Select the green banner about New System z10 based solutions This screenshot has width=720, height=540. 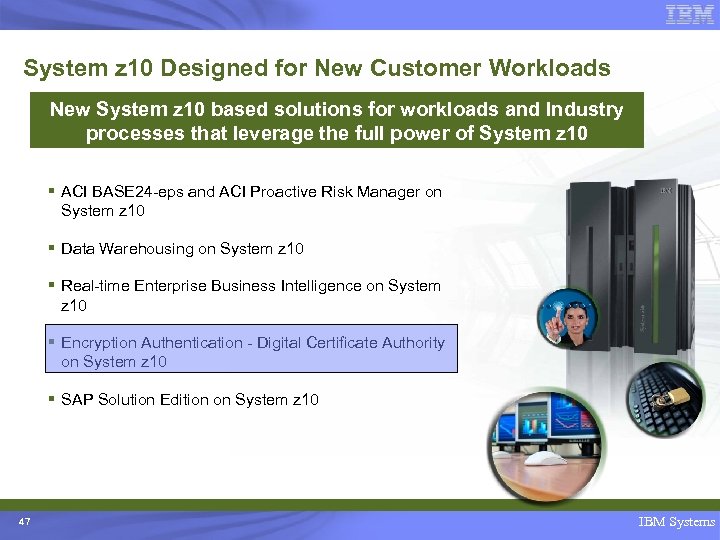click(337, 120)
